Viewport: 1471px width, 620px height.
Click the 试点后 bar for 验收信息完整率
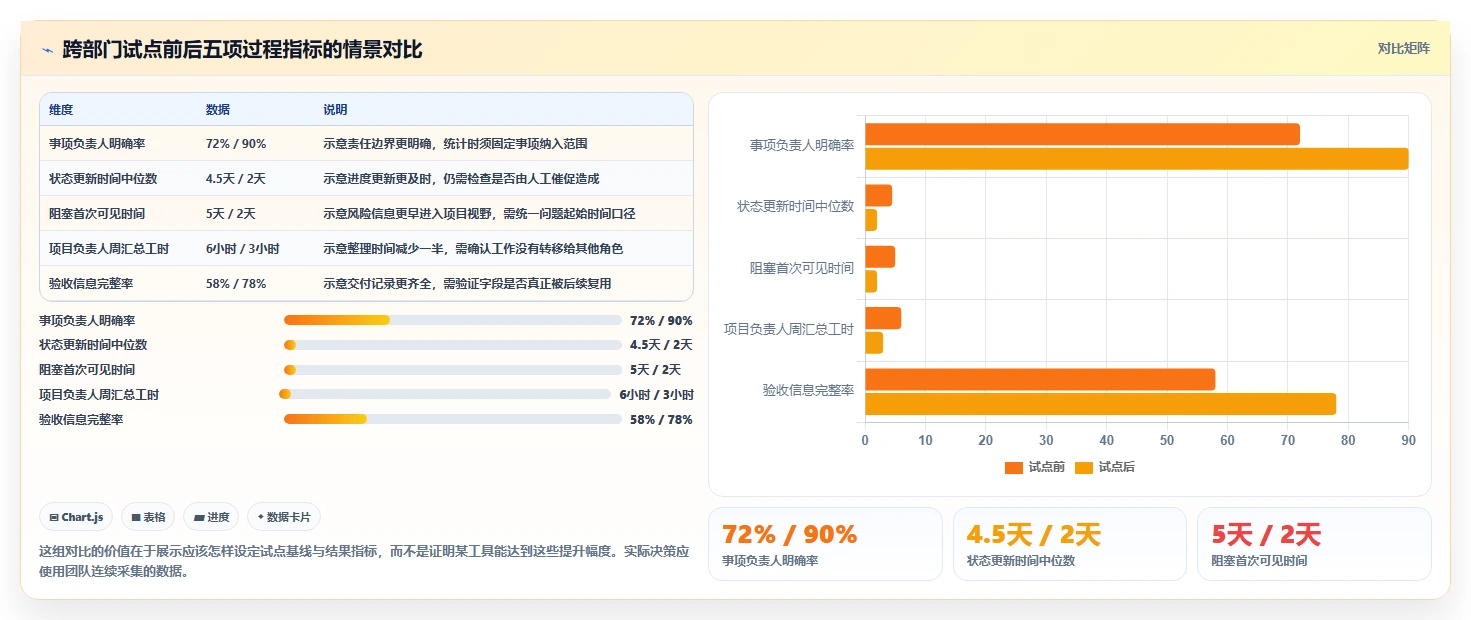(1100, 404)
